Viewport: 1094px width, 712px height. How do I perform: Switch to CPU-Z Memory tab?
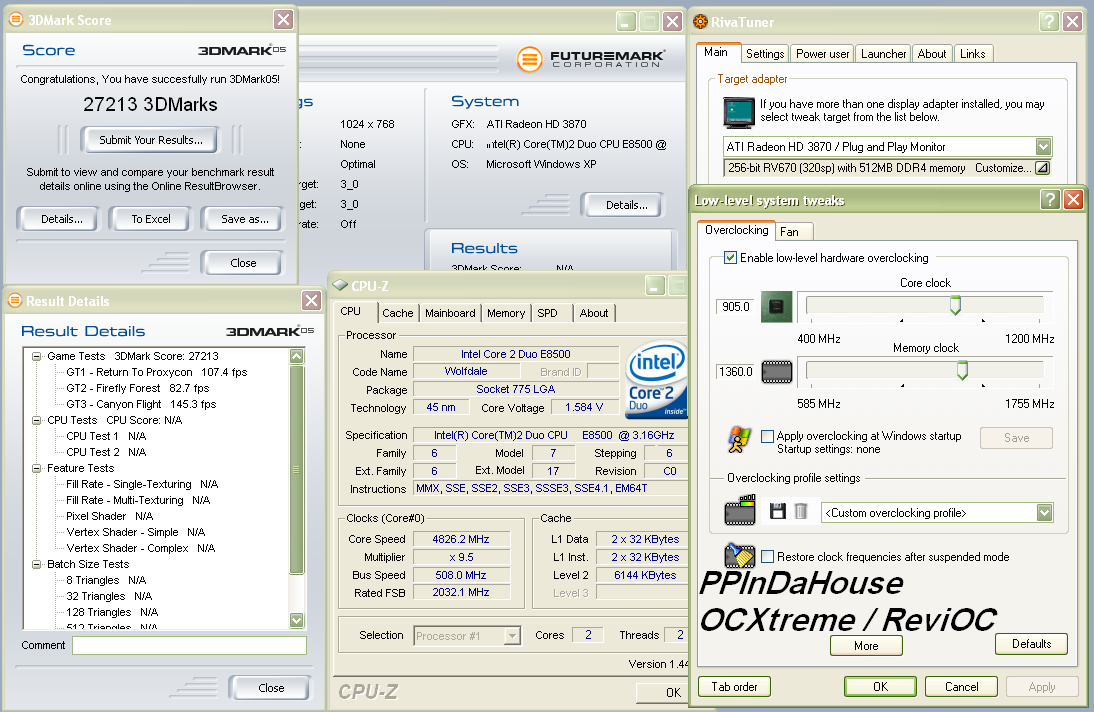pyautogui.click(x=506, y=313)
